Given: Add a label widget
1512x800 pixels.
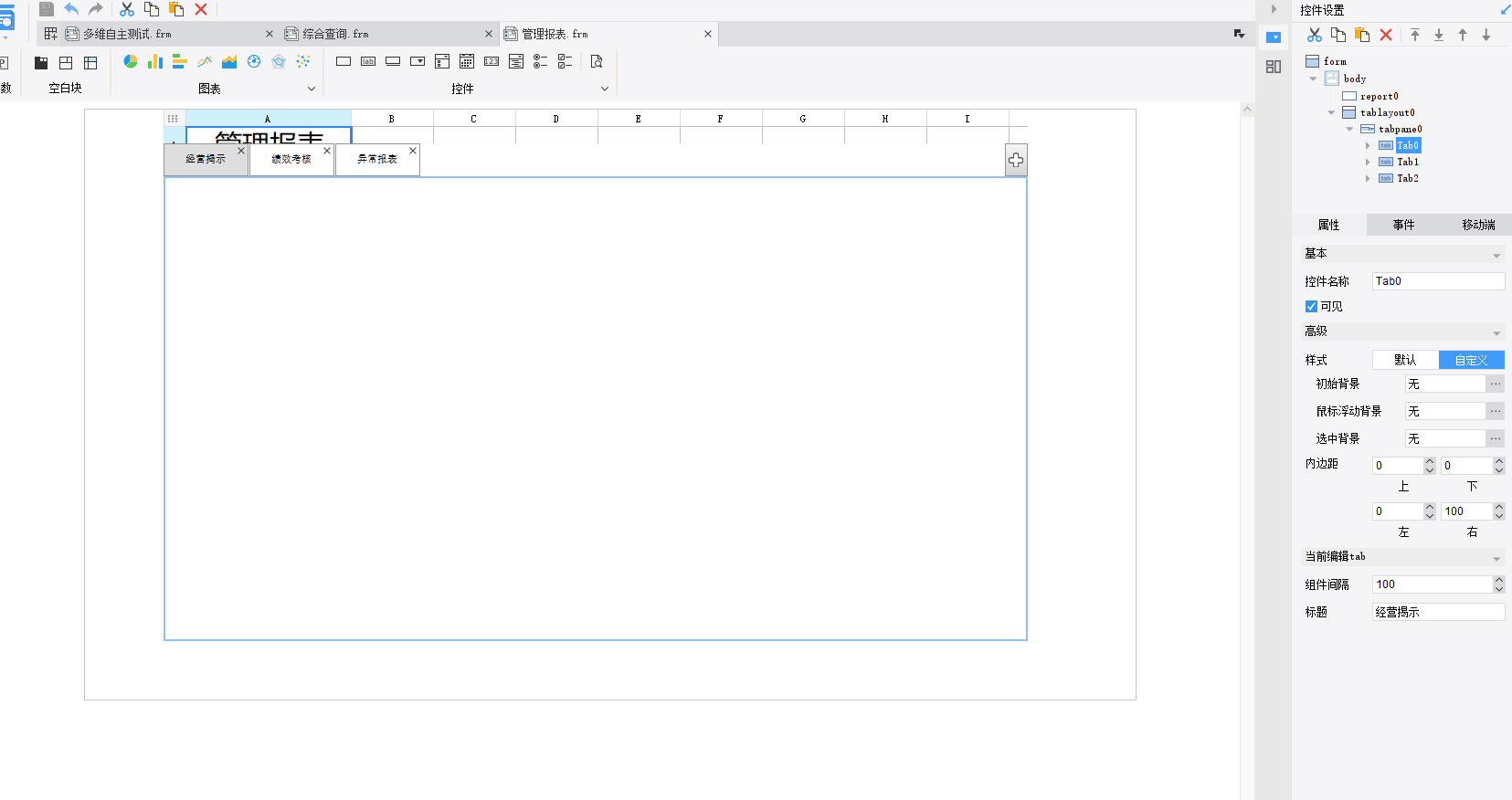Looking at the screenshot, I should (368, 61).
